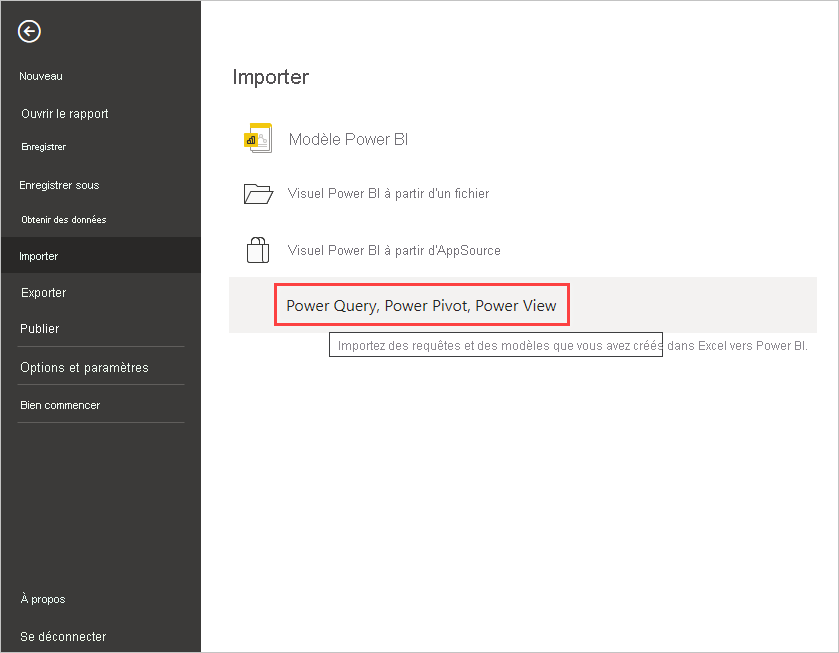
Task: Click the open folder icon for file visual
Action: click(x=258, y=193)
